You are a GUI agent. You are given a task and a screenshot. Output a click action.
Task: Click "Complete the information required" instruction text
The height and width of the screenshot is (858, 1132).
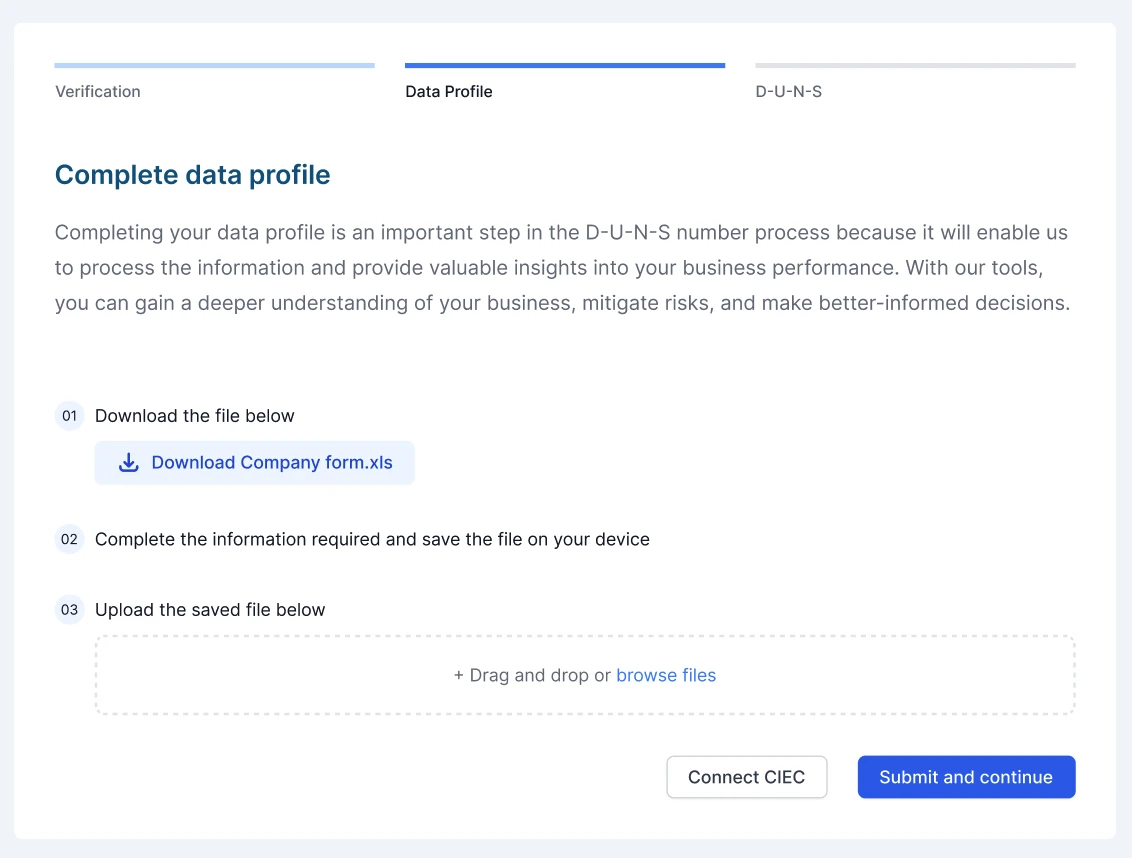pyautogui.click(x=373, y=540)
